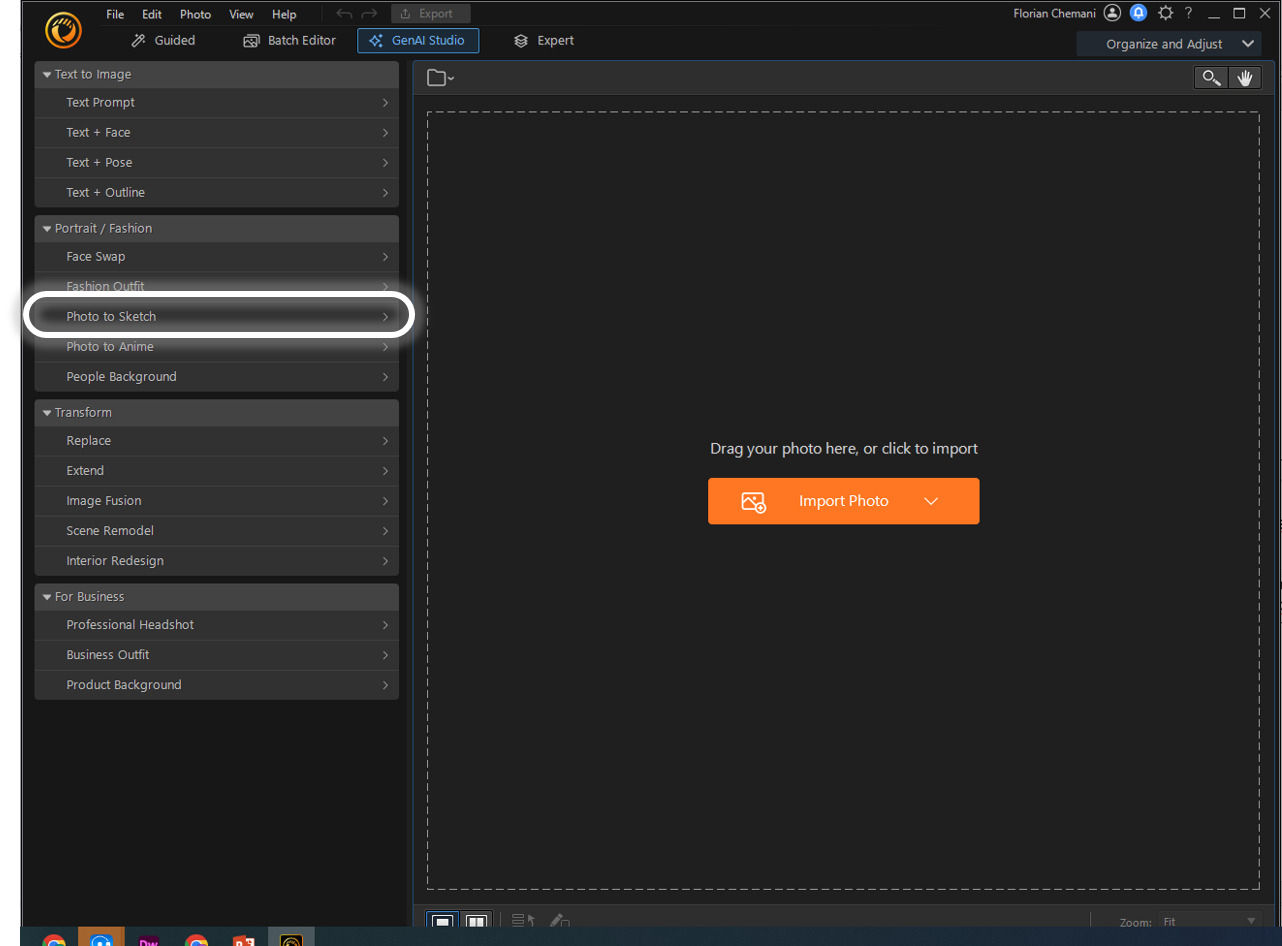Click the redo arrow in the toolbar
This screenshot has height=946, width=1282.
369,13
